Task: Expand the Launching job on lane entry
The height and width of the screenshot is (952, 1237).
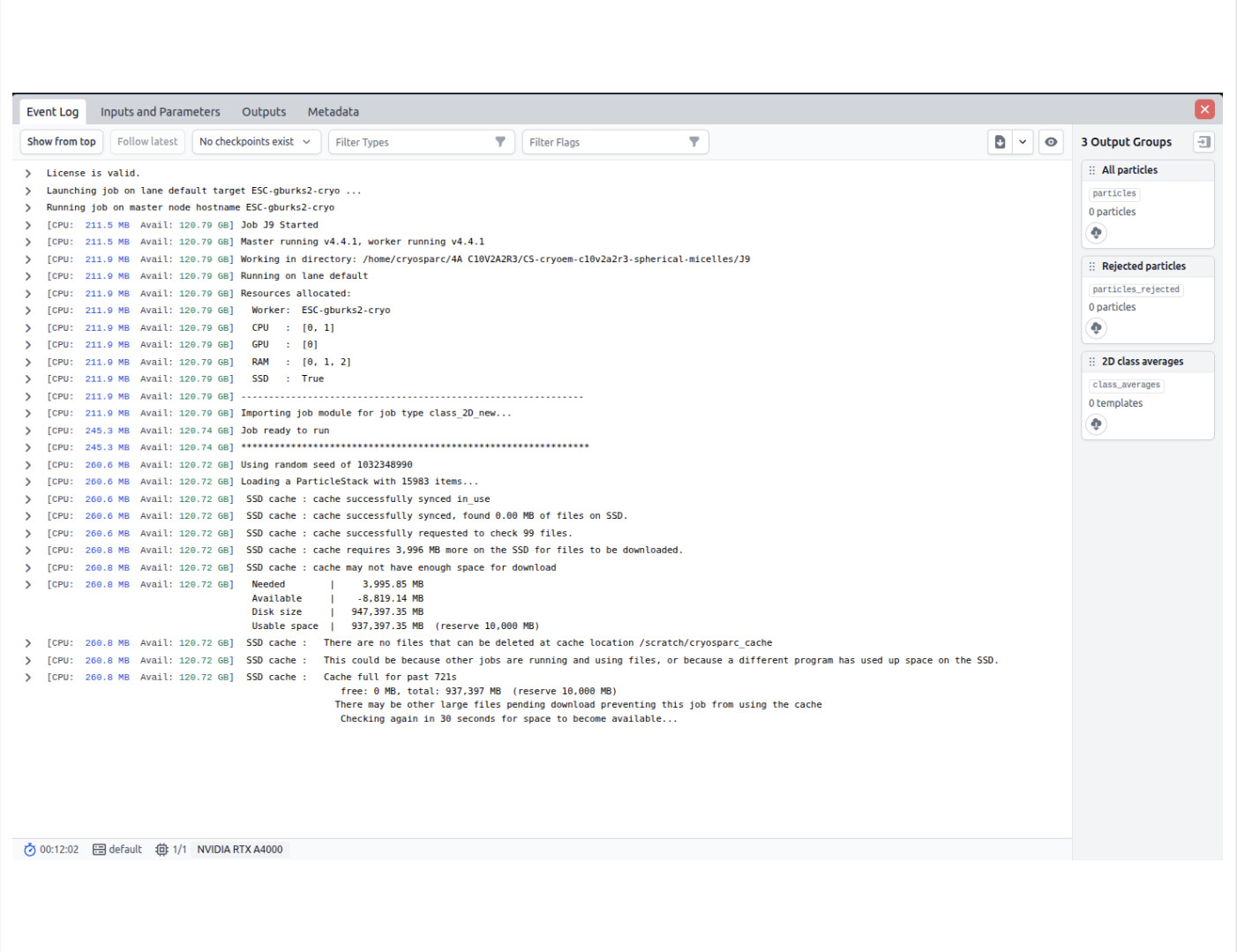Action: point(28,191)
